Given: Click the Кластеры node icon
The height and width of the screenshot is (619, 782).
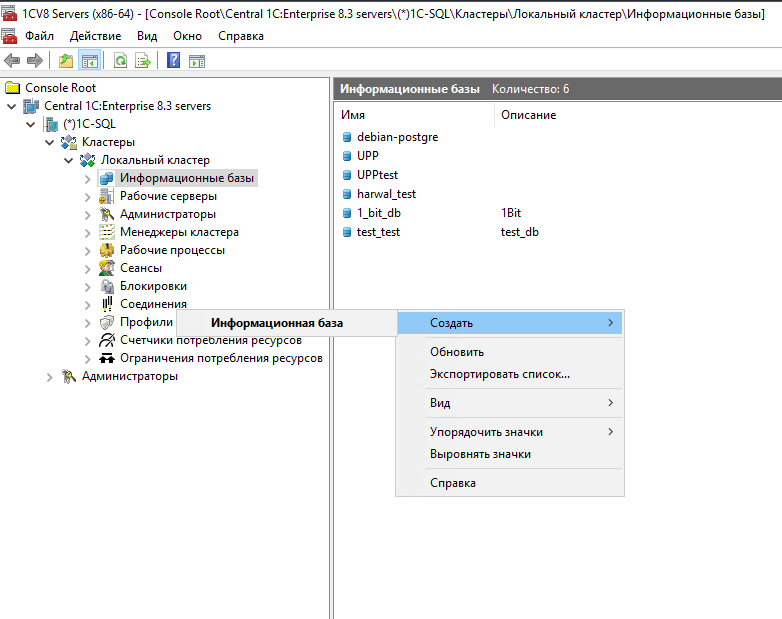Looking at the screenshot, I should [x=69, y=142].
